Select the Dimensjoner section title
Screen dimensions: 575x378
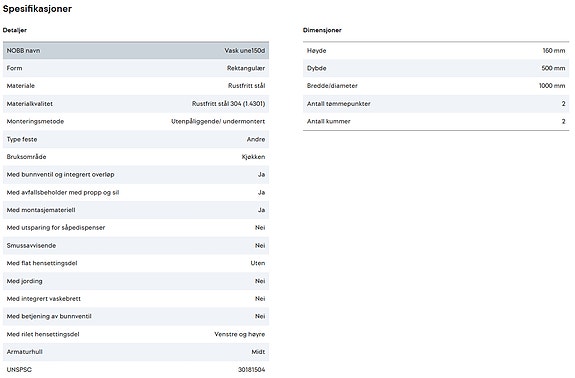pyautogui.click(x=322, y=30)
